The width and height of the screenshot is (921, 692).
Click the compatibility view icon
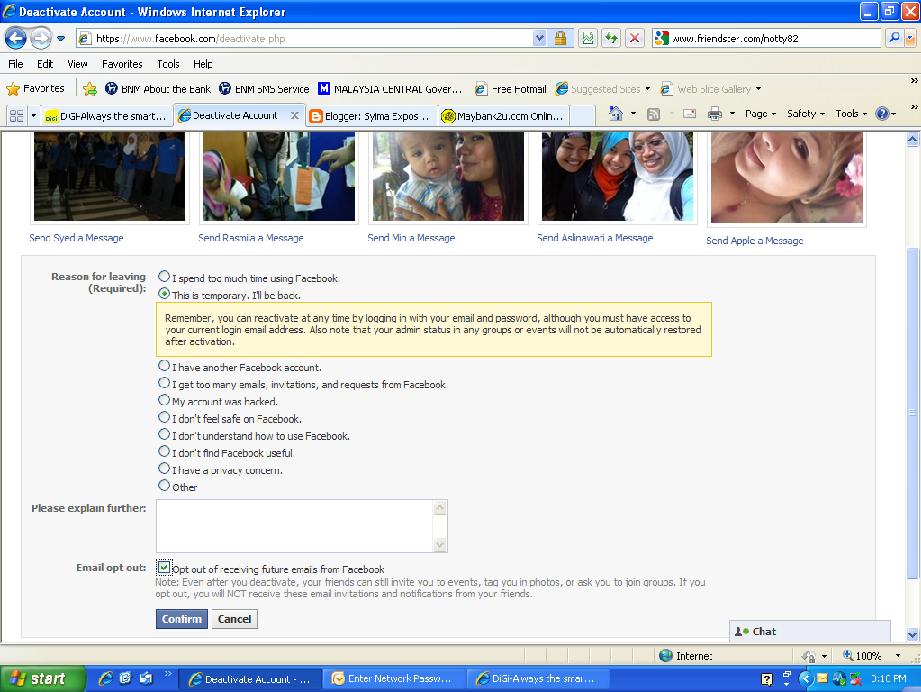(587, 39)
